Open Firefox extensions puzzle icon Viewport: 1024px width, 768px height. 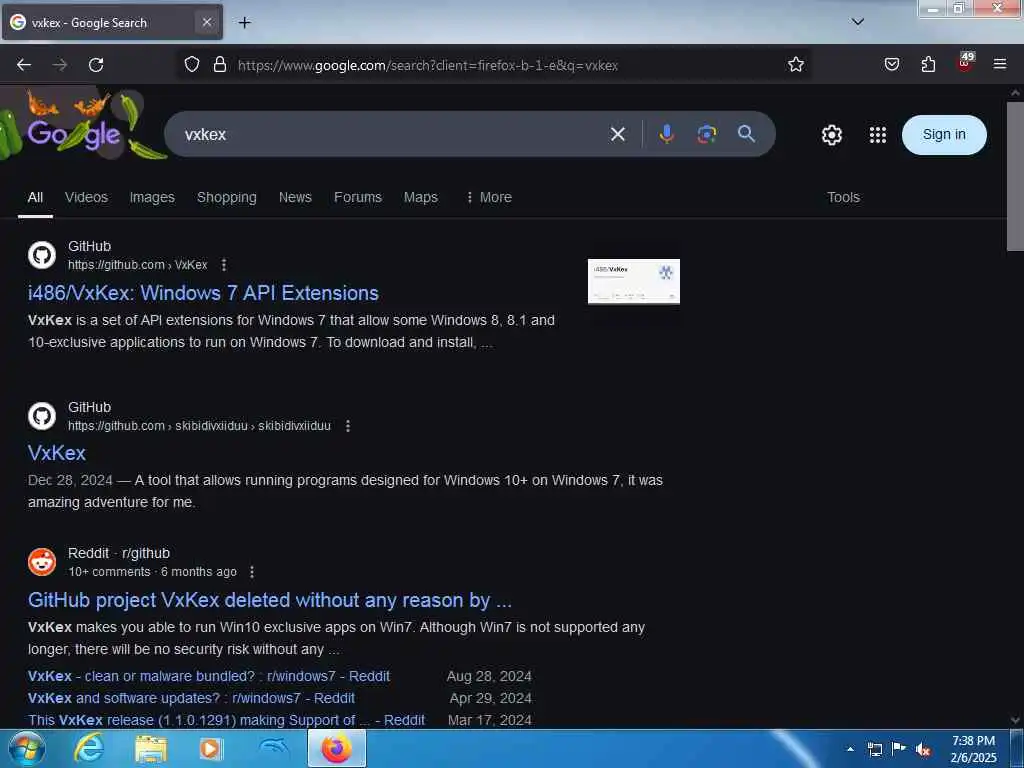tap(928, 65)
